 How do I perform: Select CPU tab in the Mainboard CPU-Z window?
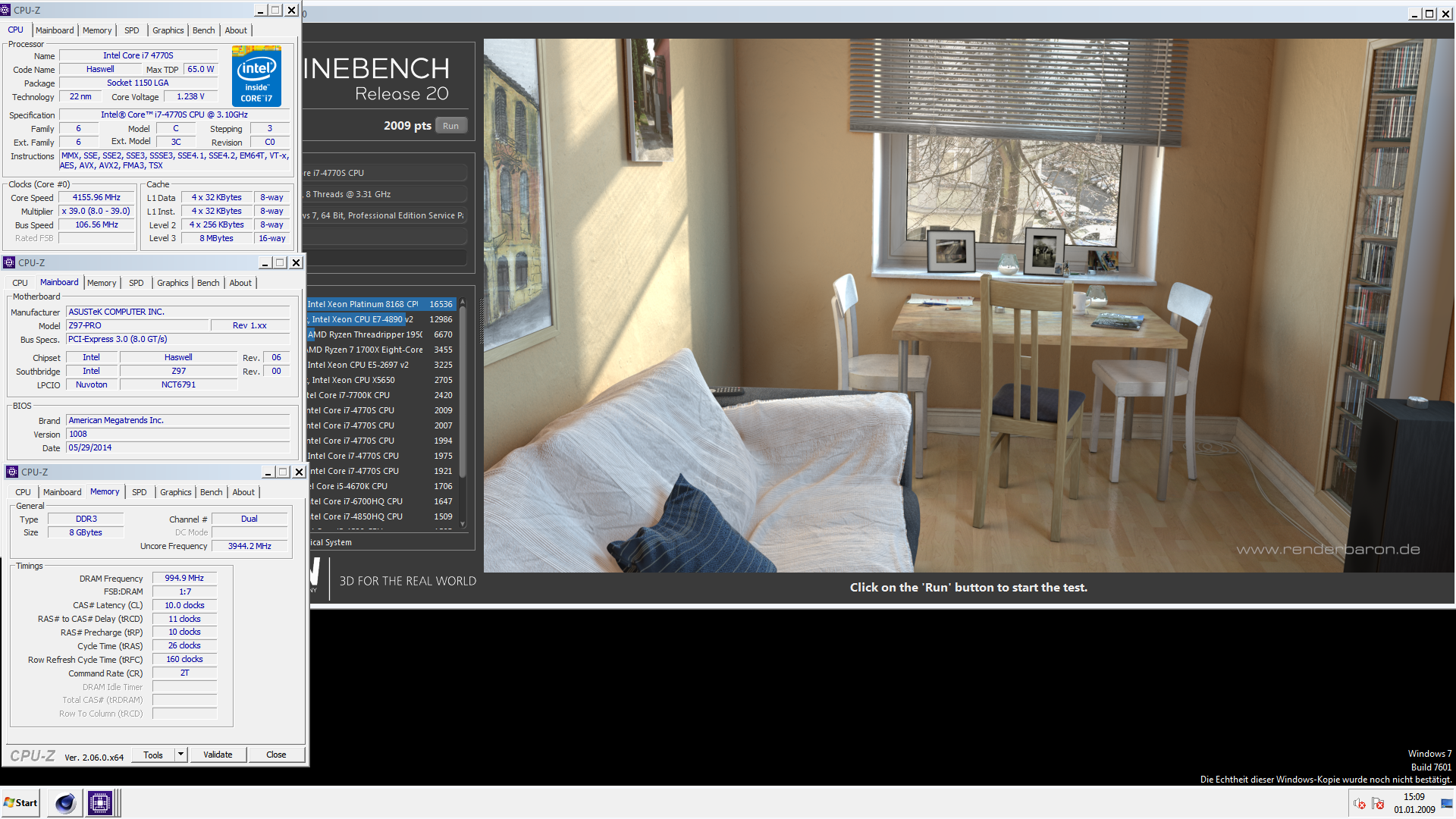[20, 283]
